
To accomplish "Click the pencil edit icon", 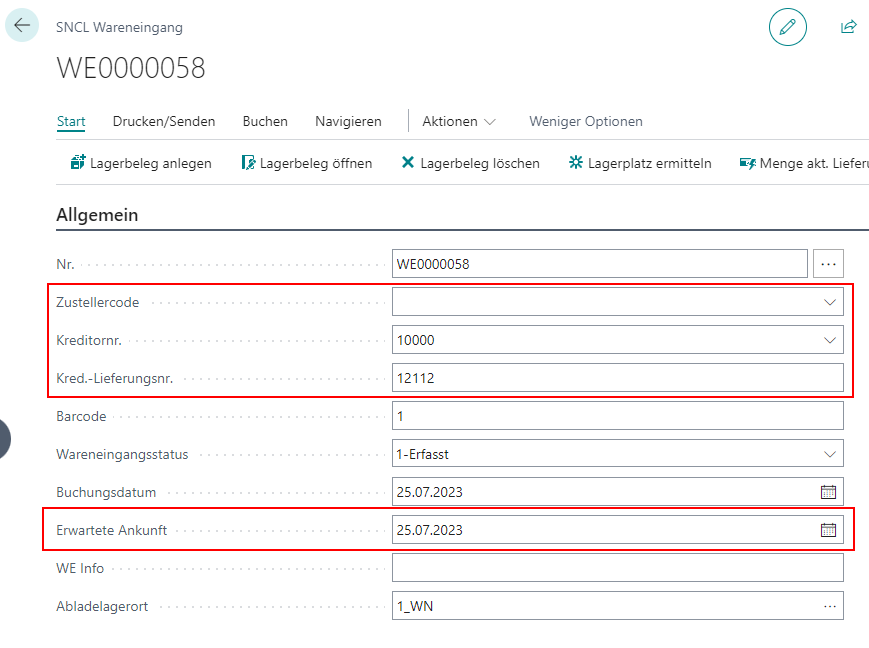I will point(787,27).
